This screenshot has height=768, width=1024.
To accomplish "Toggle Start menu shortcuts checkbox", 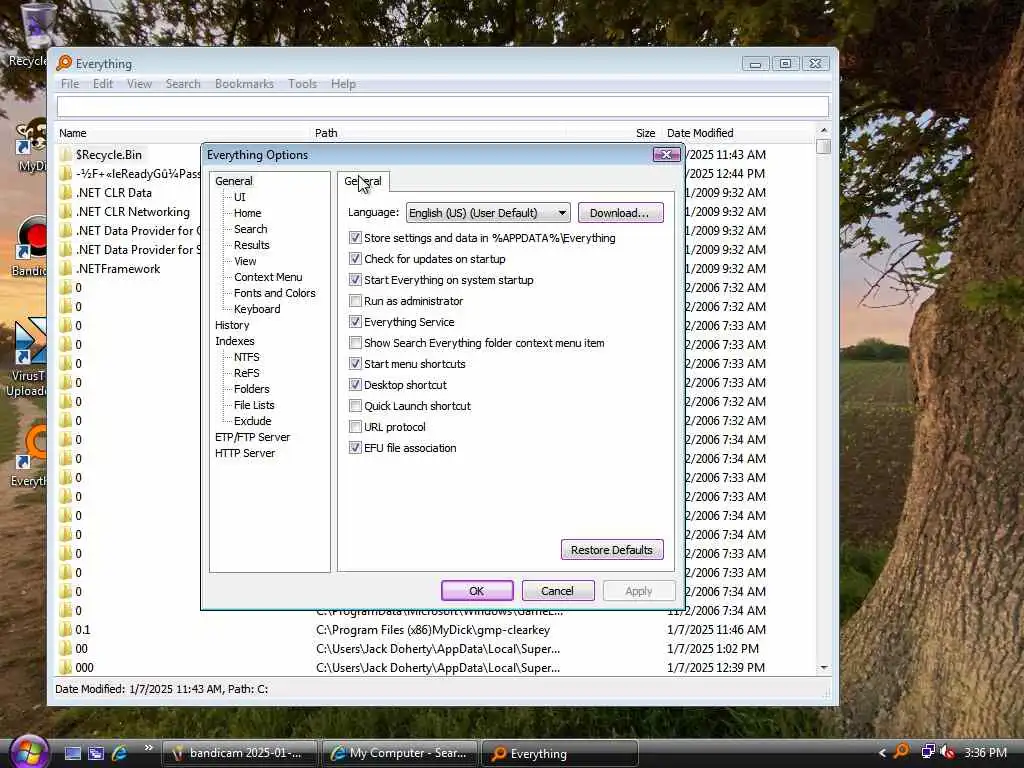I will pos(355,364).
